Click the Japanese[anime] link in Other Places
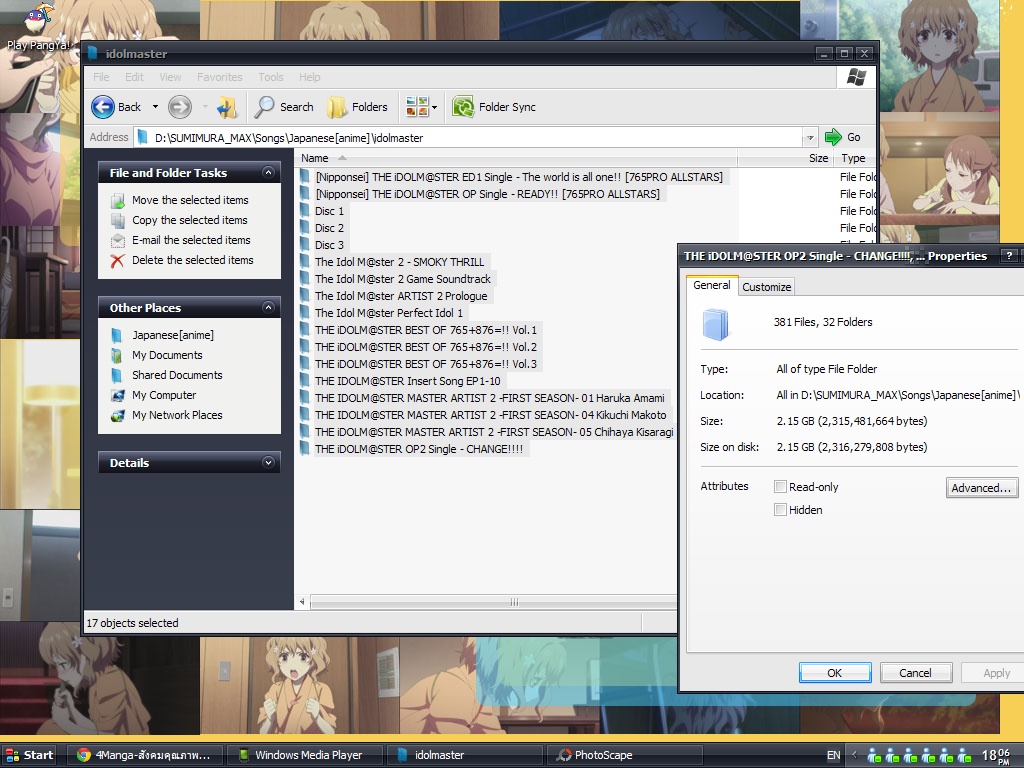The width and height of the screenshot is (1024, 768). tap(173, 335)
